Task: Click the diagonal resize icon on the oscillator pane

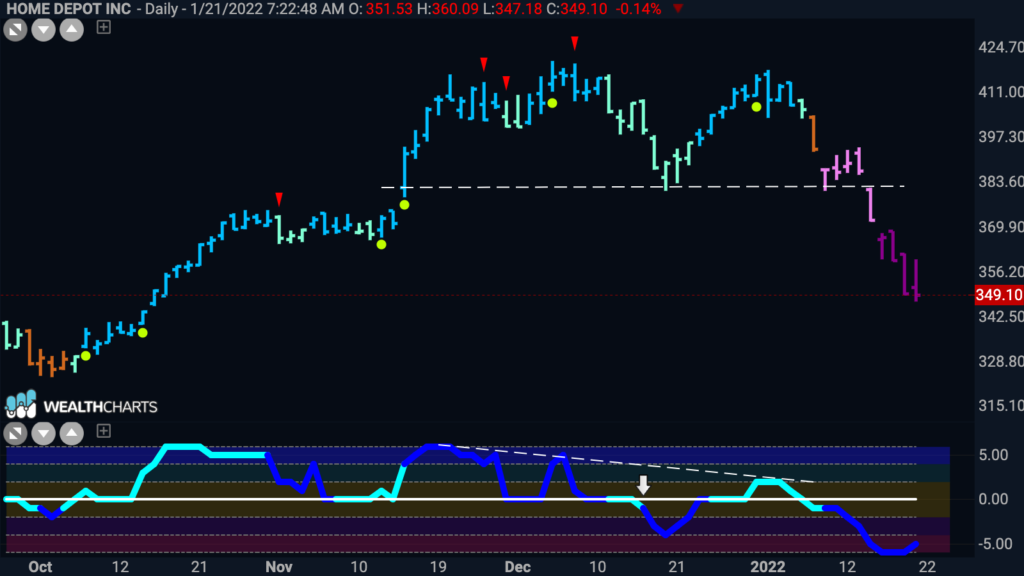Action: coord(15,433)
